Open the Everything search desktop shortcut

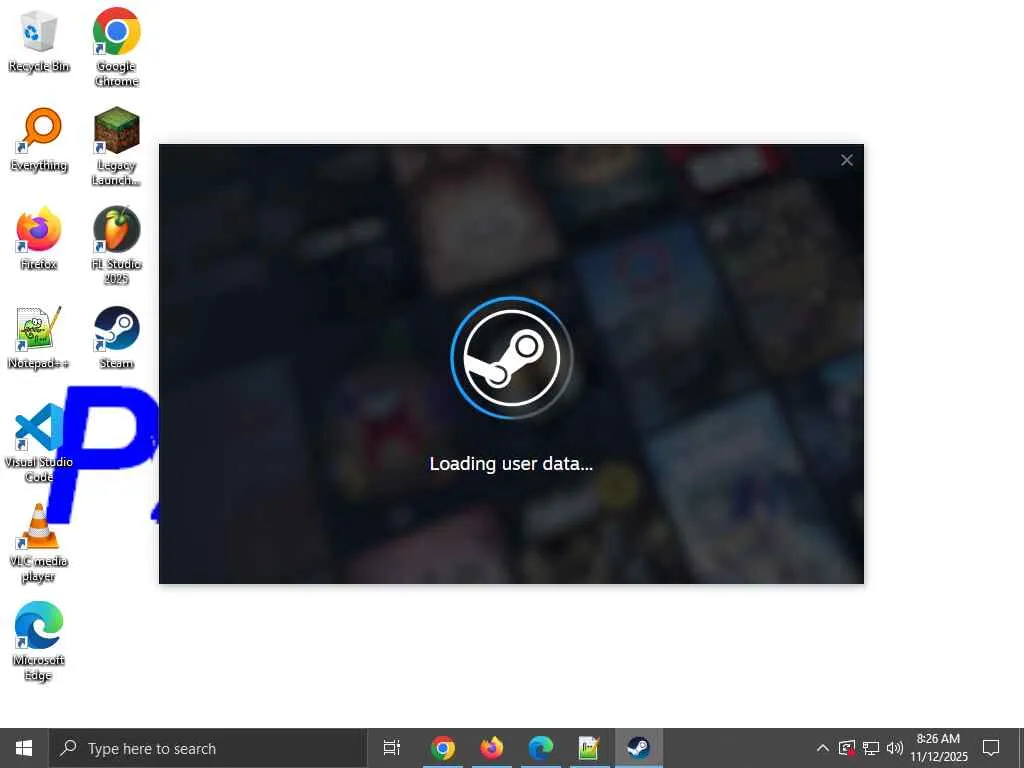click(39, 140)
